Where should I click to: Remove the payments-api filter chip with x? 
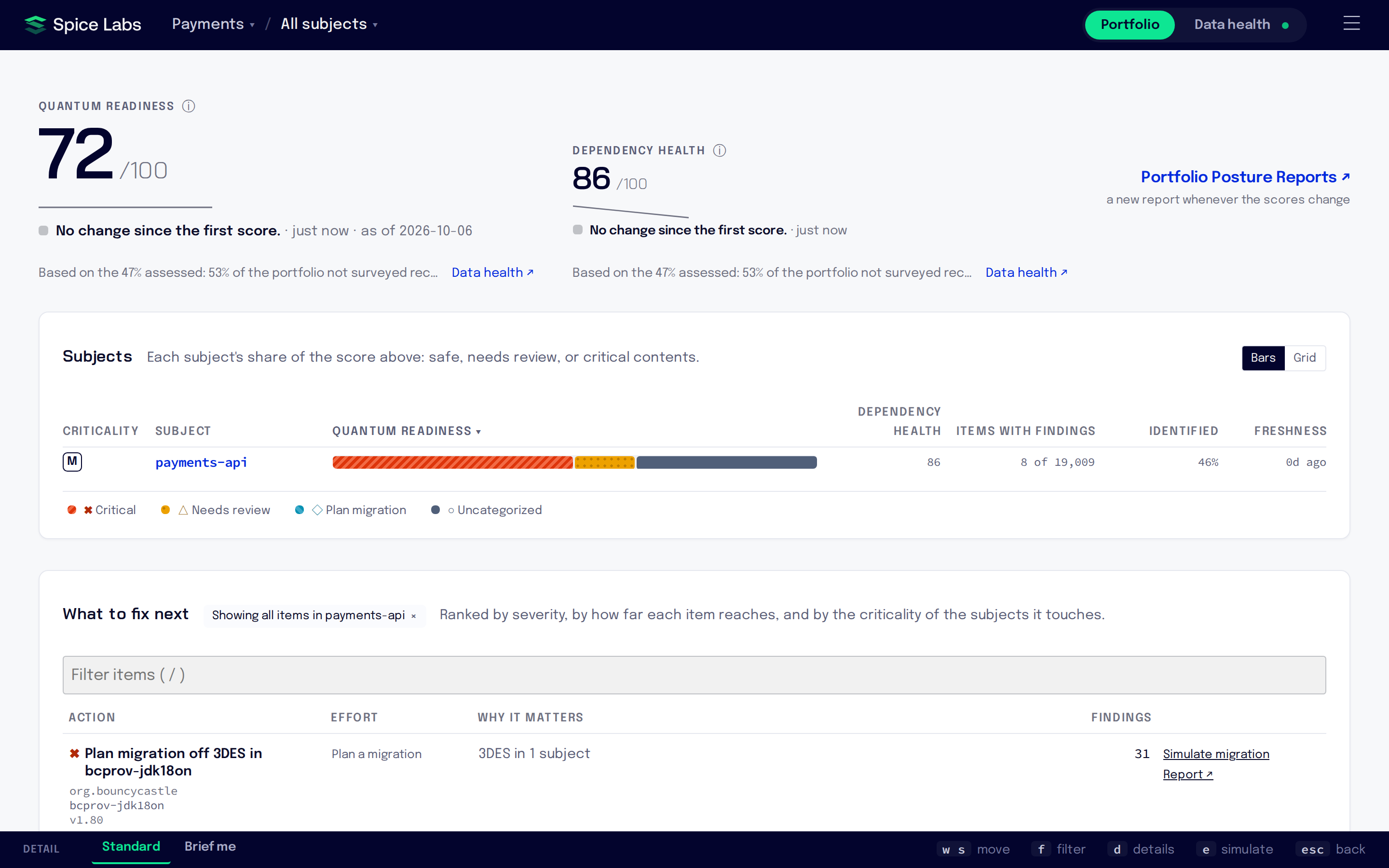coord(413,616)
